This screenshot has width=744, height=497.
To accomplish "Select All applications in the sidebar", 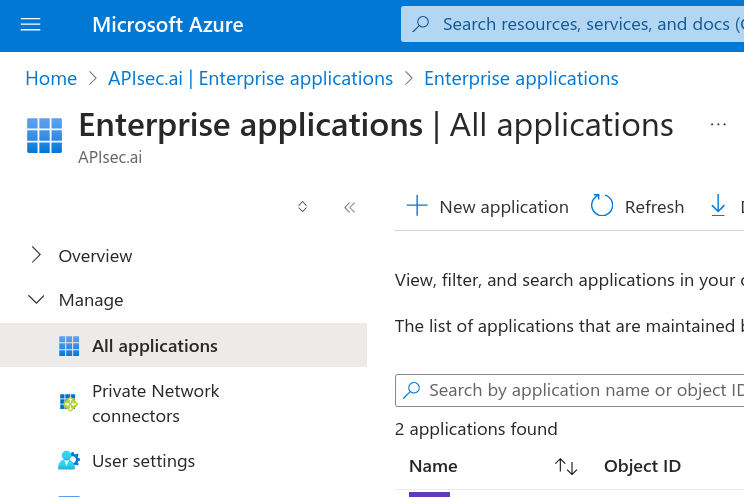I will pyautogui.click(x=155, y=346).
